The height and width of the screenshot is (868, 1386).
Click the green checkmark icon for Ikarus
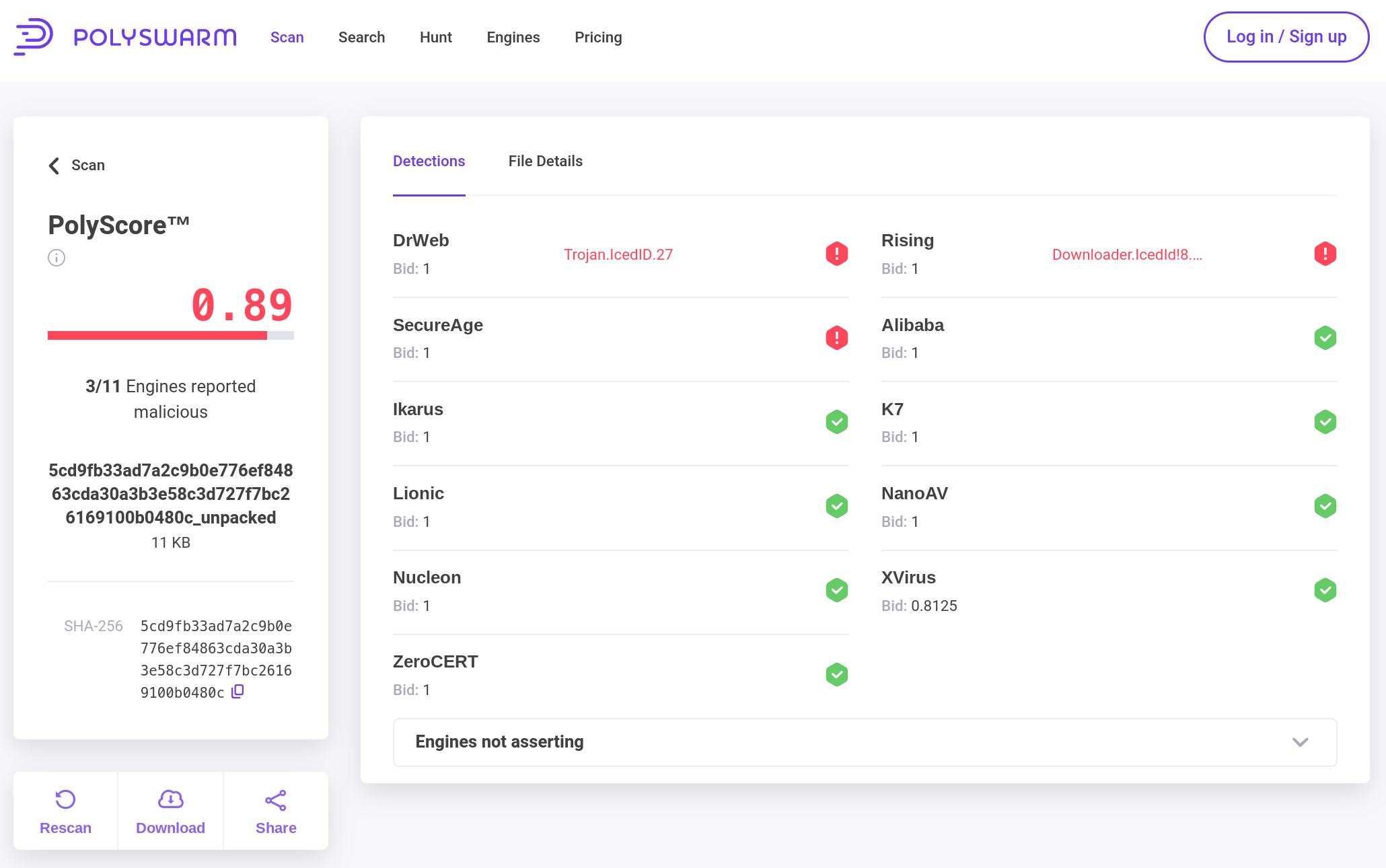pos(836,422)
